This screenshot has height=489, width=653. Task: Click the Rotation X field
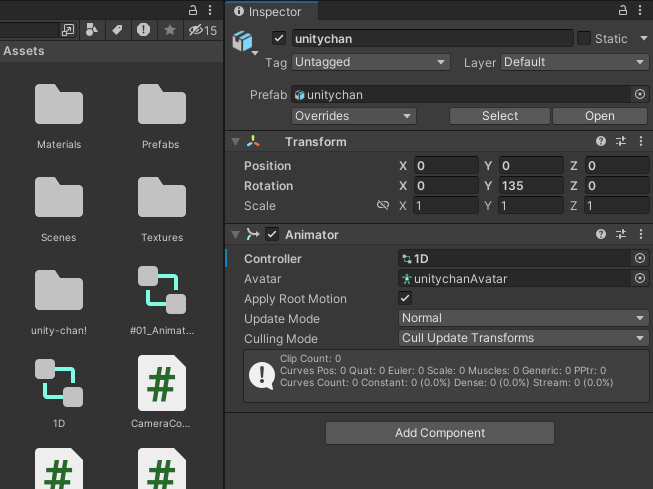pos(446,186)
